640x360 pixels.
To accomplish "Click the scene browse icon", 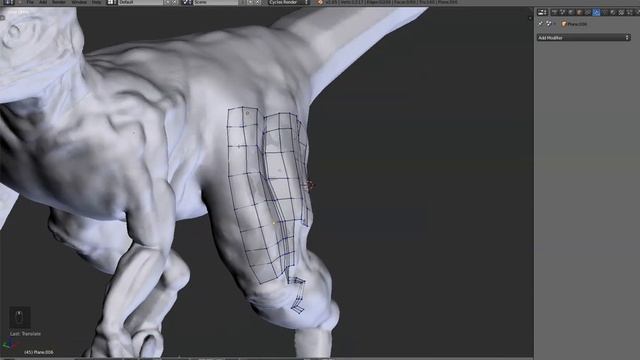I will [x=187, y=2].
